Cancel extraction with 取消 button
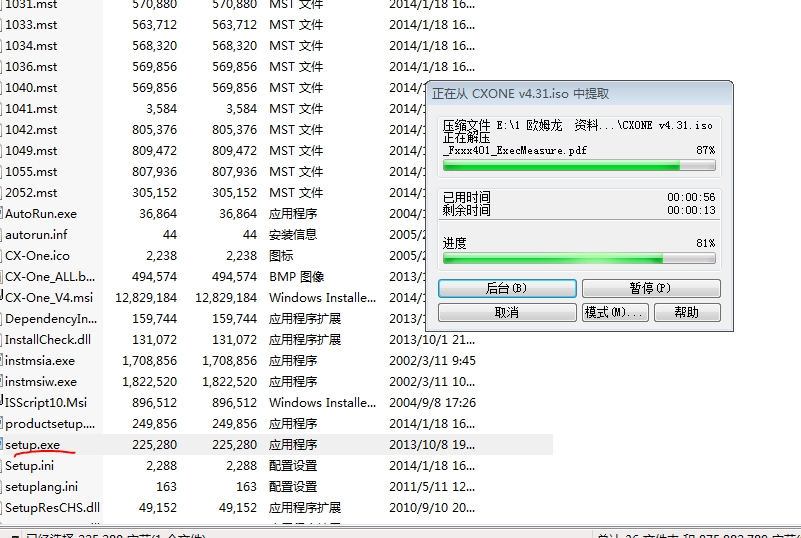Image resolution: width=801 pixels, height=538 pixels. coord(507,312)
